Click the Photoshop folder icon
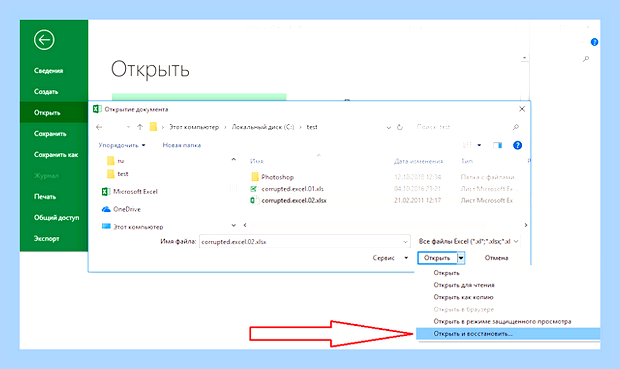 [255, 176]
